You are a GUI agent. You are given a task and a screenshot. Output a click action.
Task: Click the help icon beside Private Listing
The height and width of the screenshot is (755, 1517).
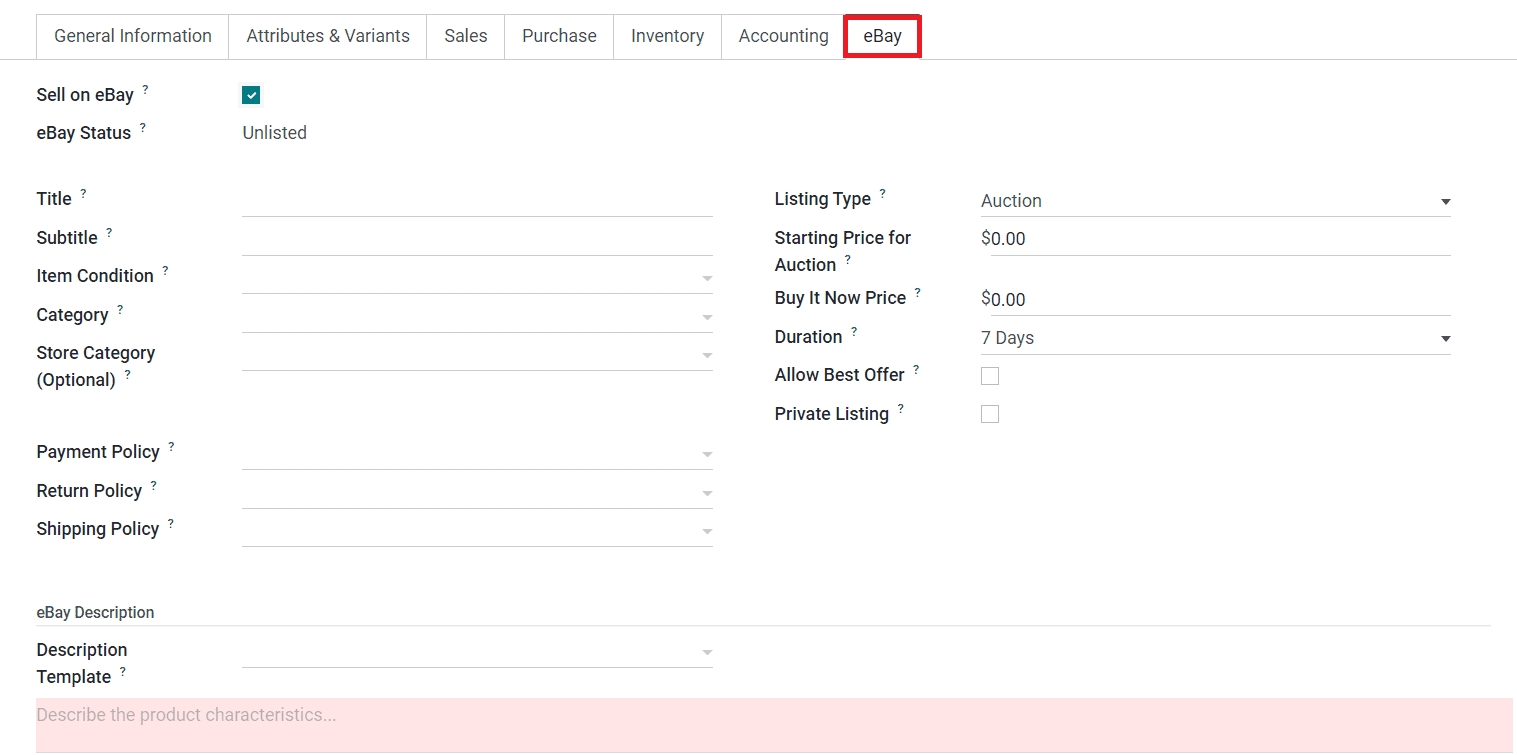(900, 409)
